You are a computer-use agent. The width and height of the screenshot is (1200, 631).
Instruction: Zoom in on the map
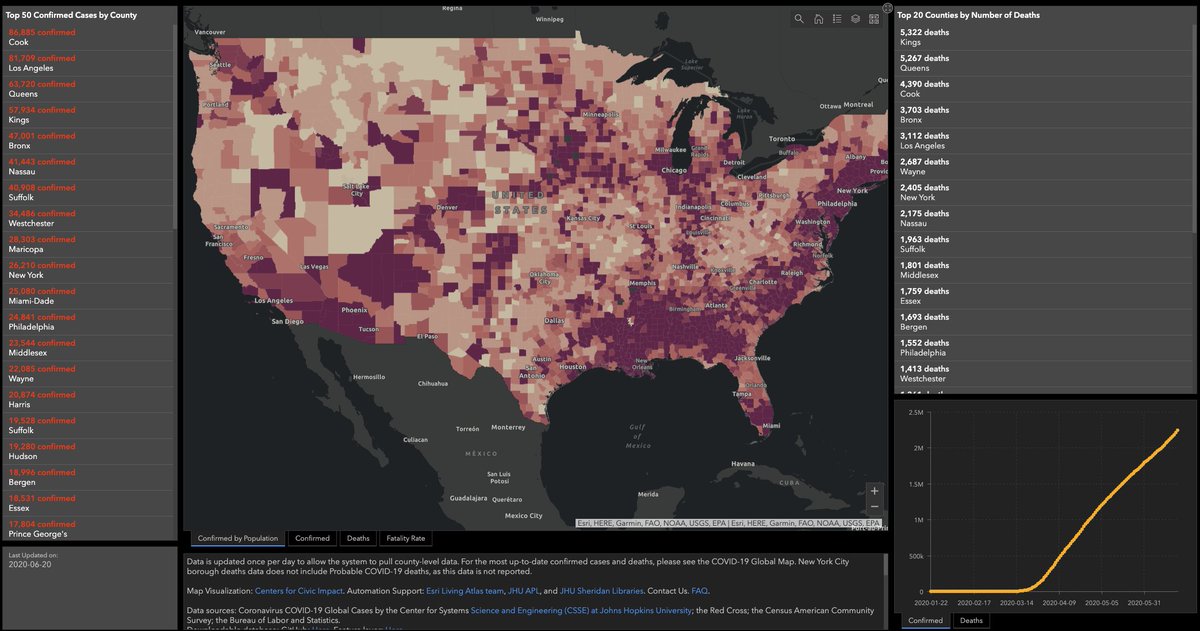pyautogui.click(x=875, y=491)
